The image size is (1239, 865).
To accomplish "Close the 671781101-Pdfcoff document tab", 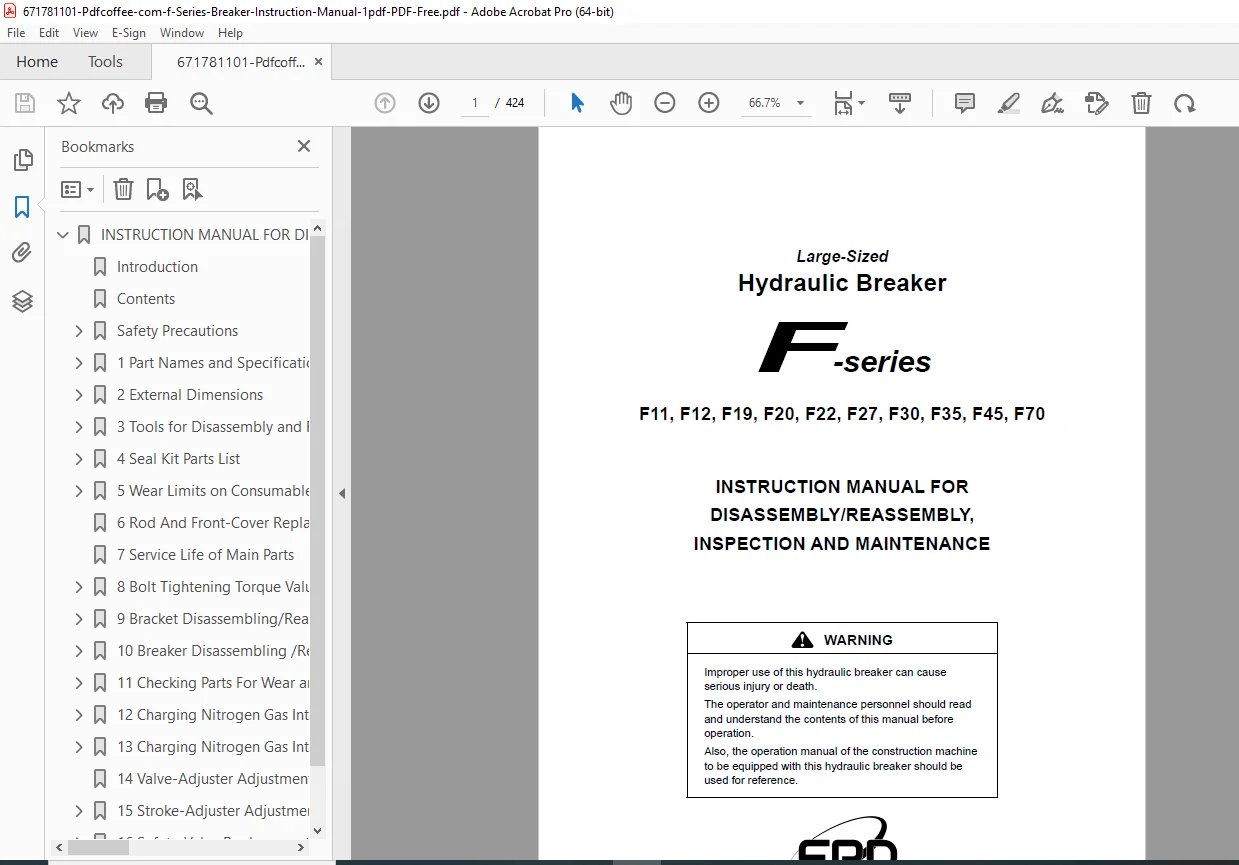I will [x=319, y=61].
